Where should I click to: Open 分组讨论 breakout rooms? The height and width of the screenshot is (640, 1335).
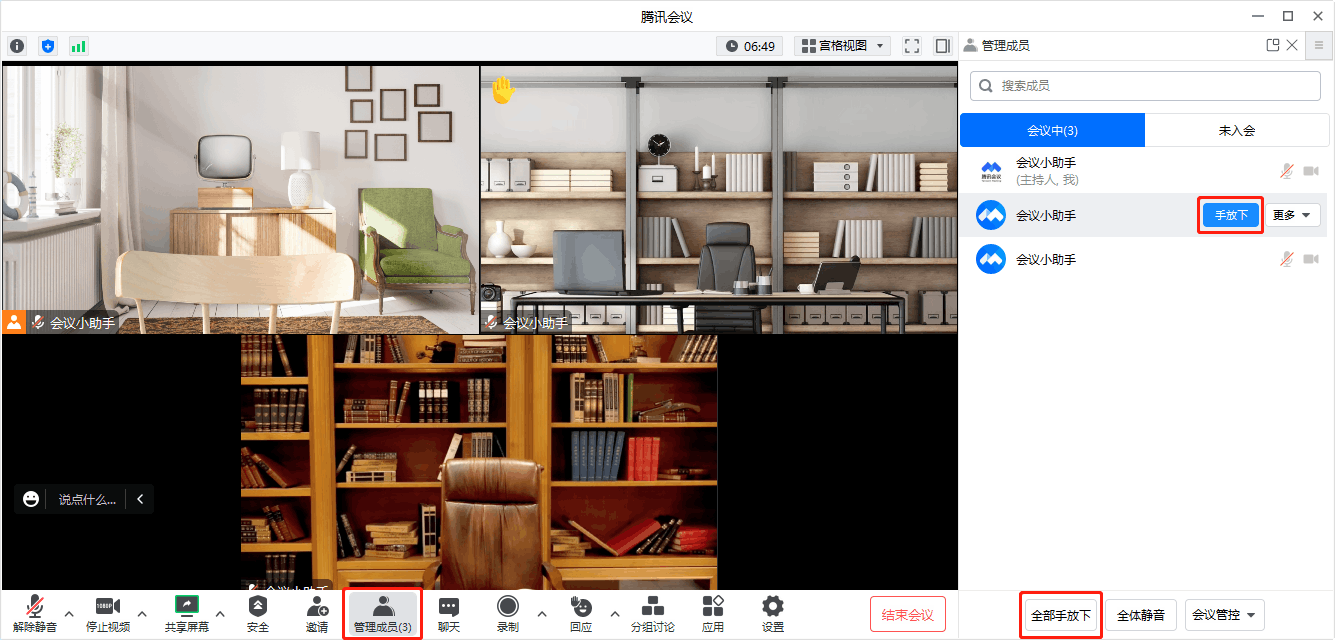[652, 614]
